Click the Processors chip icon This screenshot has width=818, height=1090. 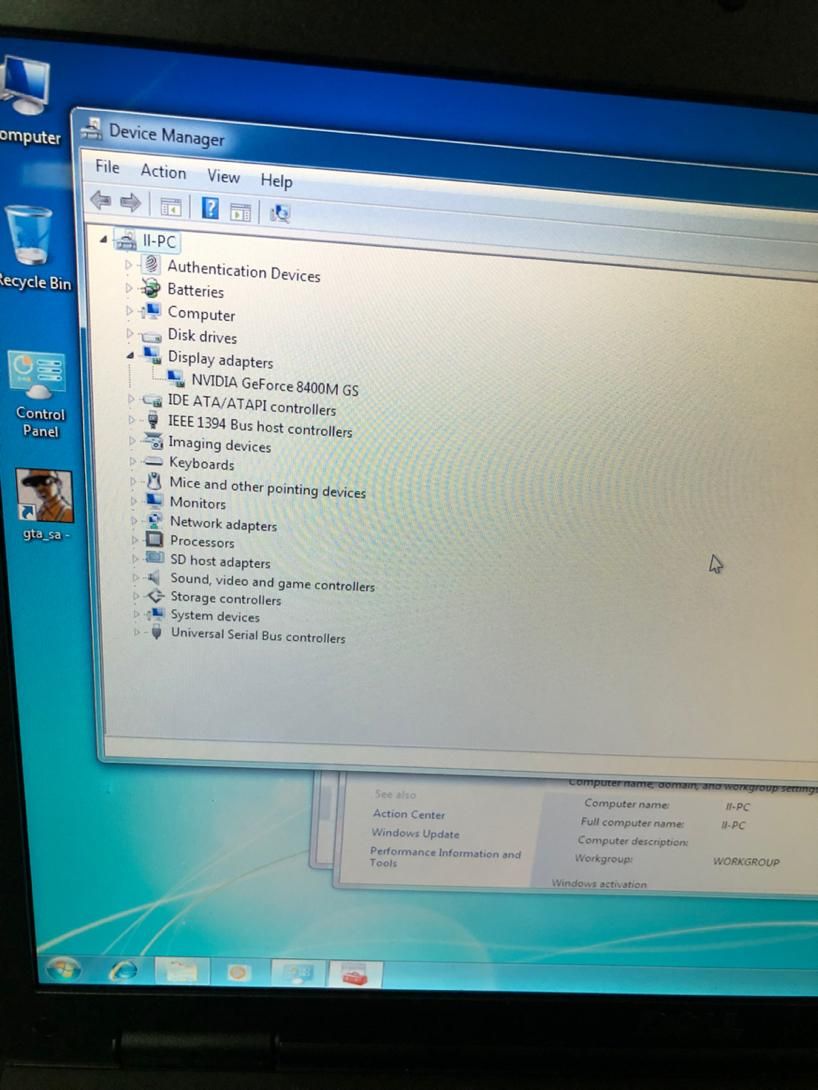point(154,539)
